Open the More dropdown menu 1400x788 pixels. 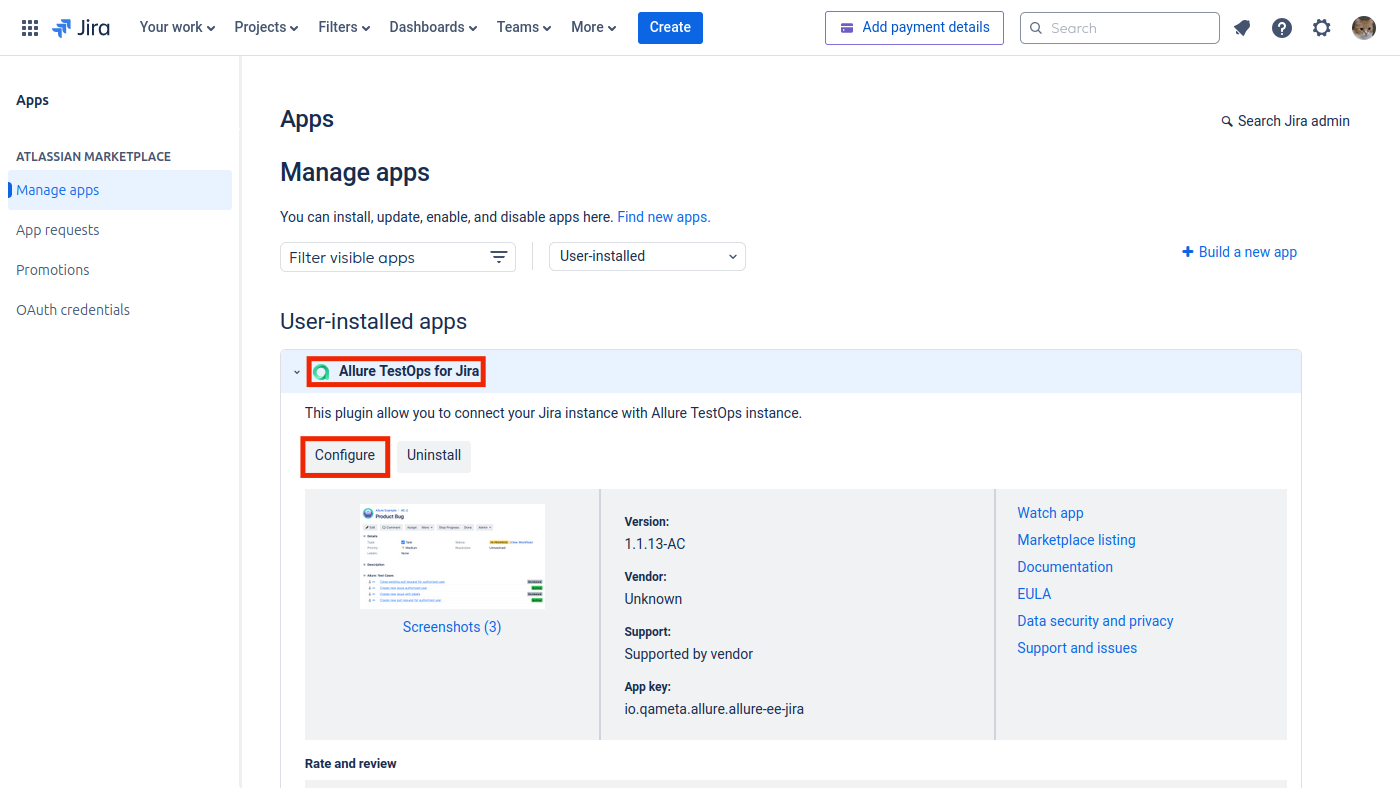coord(594,27)
